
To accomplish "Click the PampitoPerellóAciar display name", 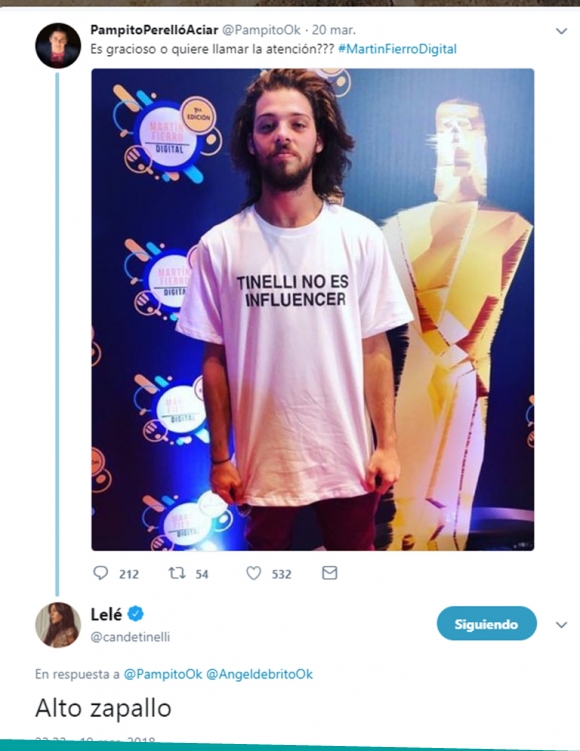I will click(x=154, y=30).
